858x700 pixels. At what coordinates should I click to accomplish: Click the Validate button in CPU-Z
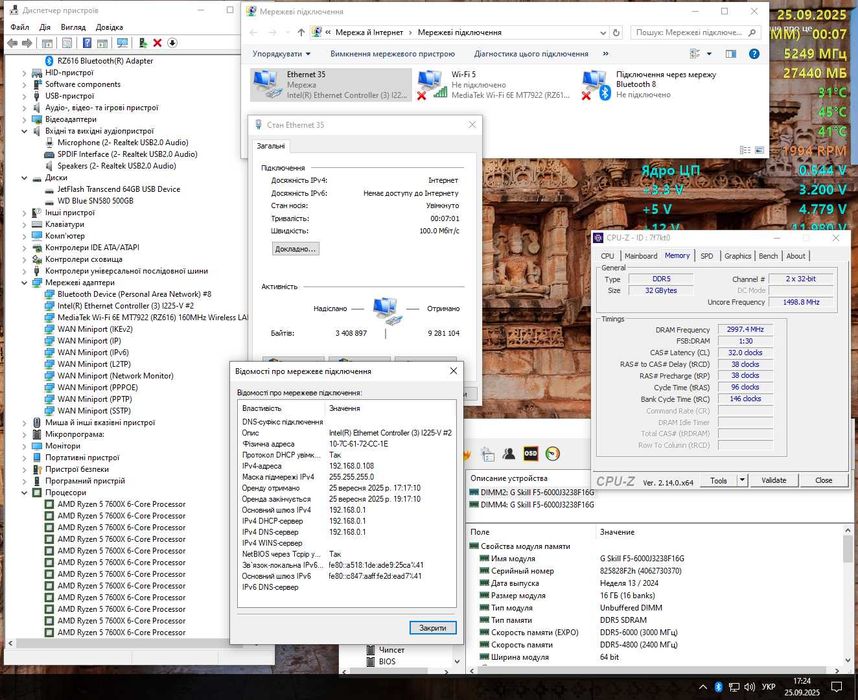(x=774, y=480)
